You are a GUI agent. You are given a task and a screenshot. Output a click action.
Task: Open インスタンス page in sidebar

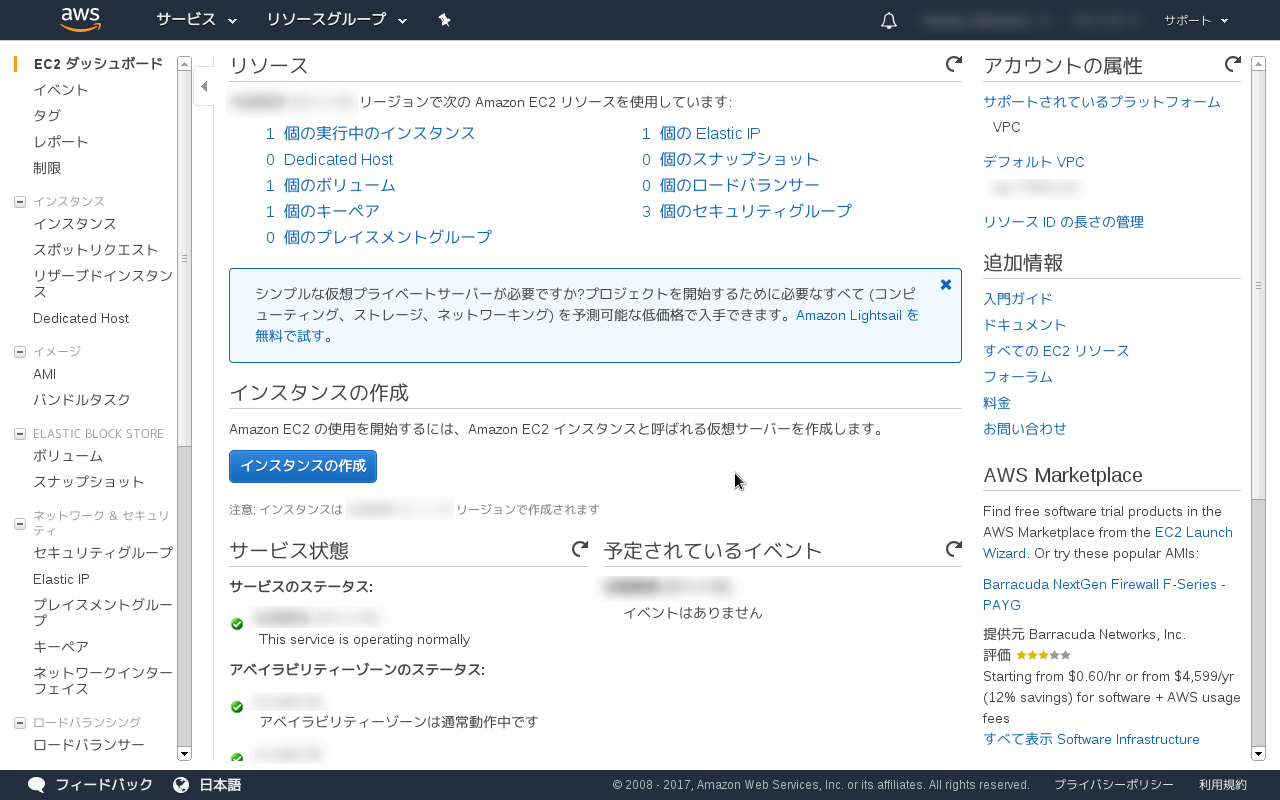coord(75,224)
